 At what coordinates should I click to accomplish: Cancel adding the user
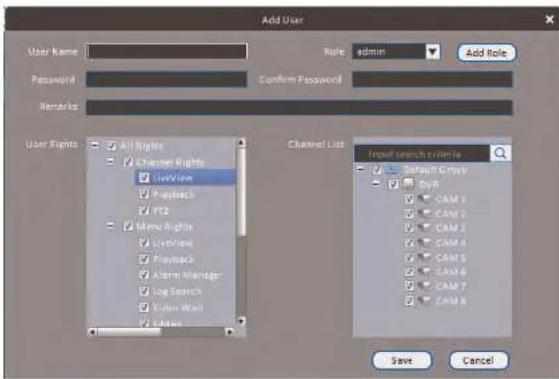click(x=478, y=360)
